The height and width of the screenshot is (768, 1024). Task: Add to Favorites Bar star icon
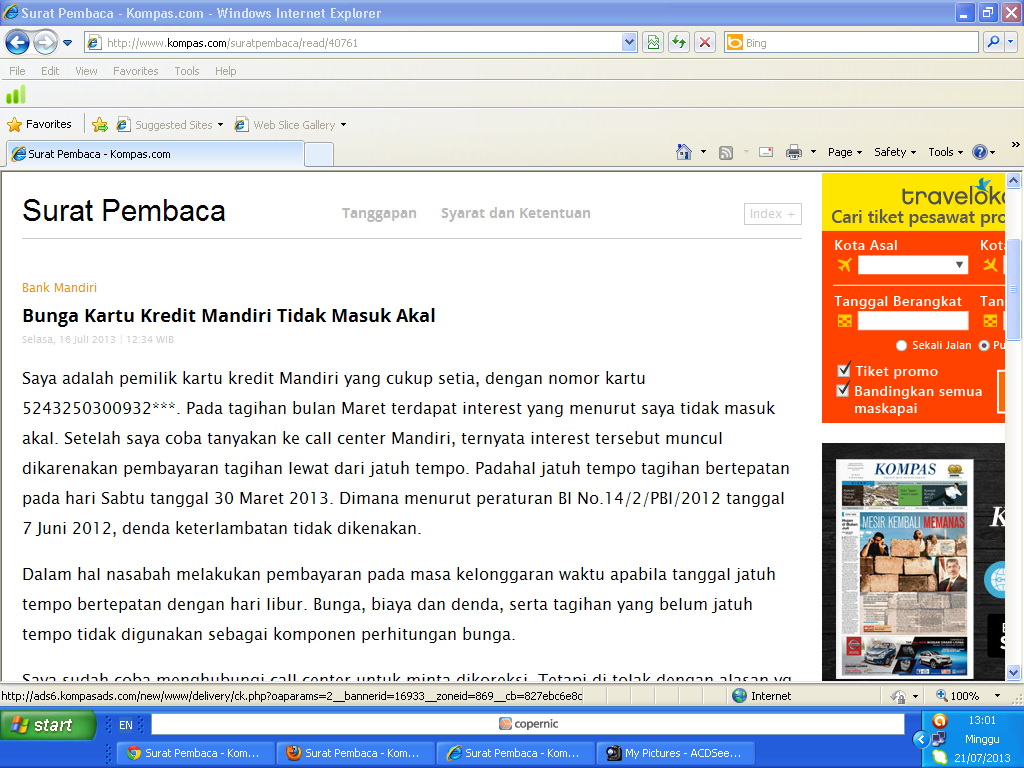(x=100, y=125)
